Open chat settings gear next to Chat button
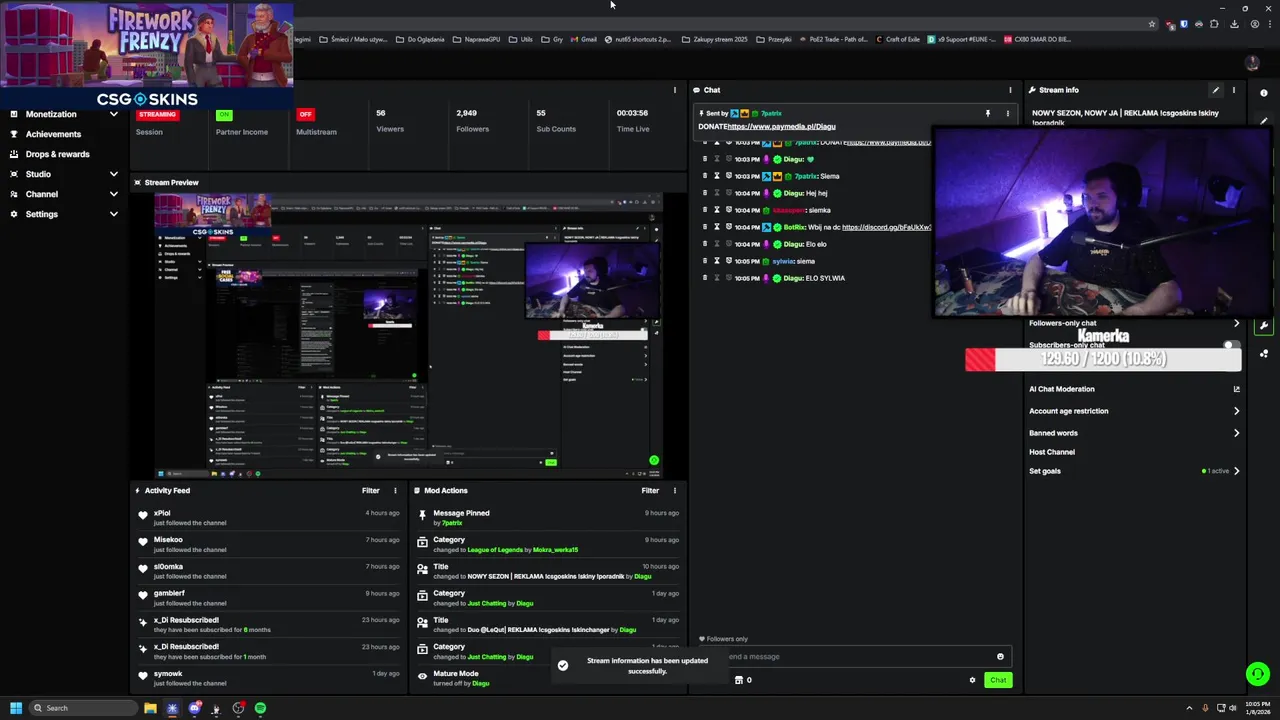This screenshot has height=720, width=1280. [972, 680]
